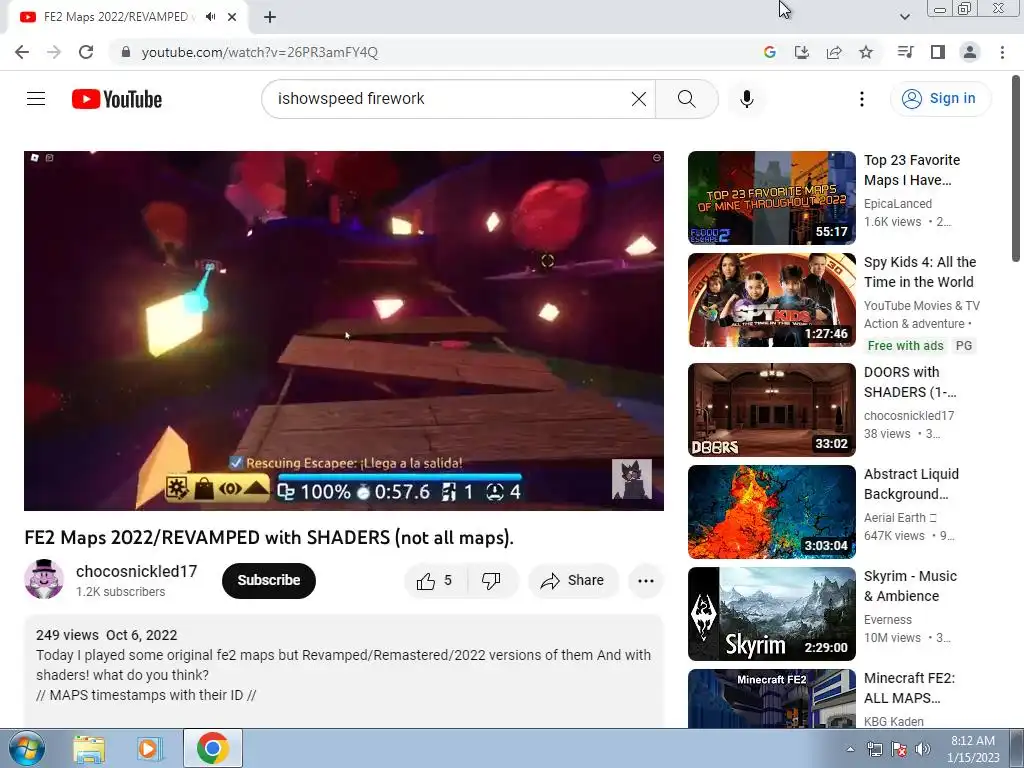Open DOORS with SHADERS title
The height and width of the screenshot is (768, 1024).
(910, 381)
